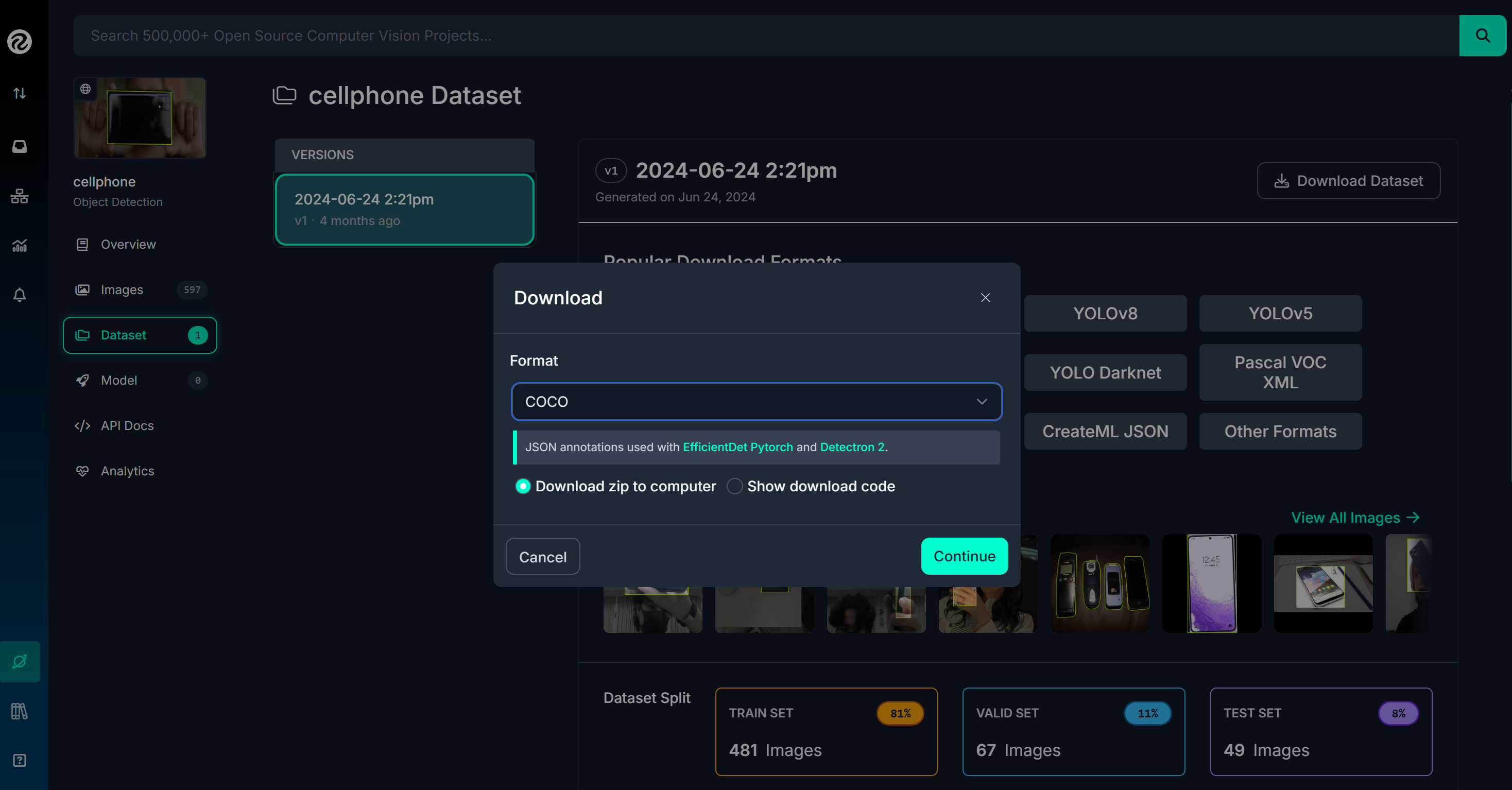Image resolution: width=1512 pixels, height=790 pixels.
Task: Click the v1 version badge
Action: [611, 171]
